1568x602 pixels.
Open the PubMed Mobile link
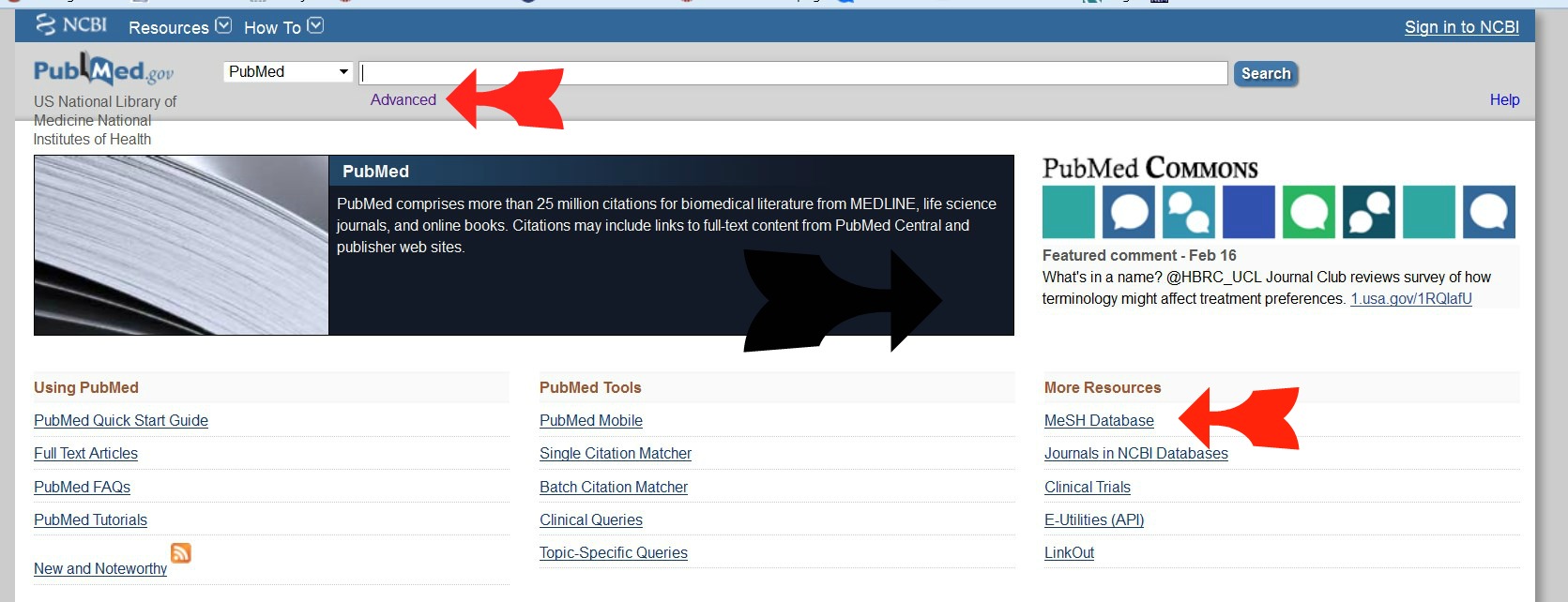[x=591, y=420]
